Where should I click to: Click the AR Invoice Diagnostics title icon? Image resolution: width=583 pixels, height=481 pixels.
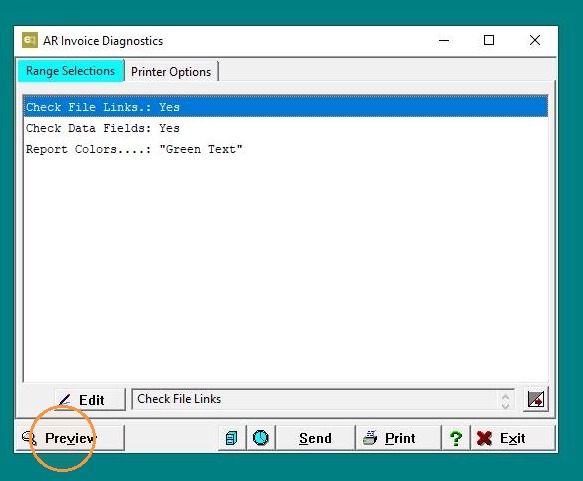click(30, 40)
